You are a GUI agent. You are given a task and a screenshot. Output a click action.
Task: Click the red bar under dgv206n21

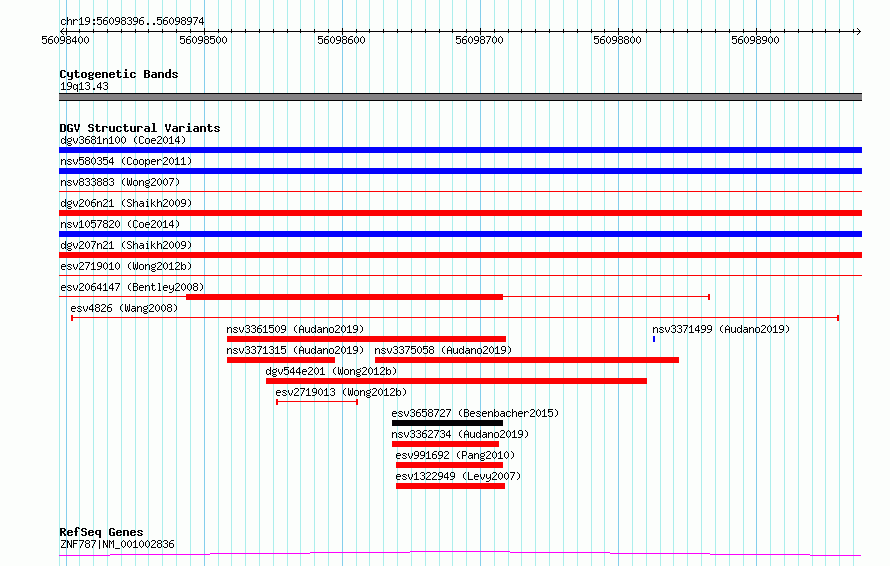coord(460,213)
